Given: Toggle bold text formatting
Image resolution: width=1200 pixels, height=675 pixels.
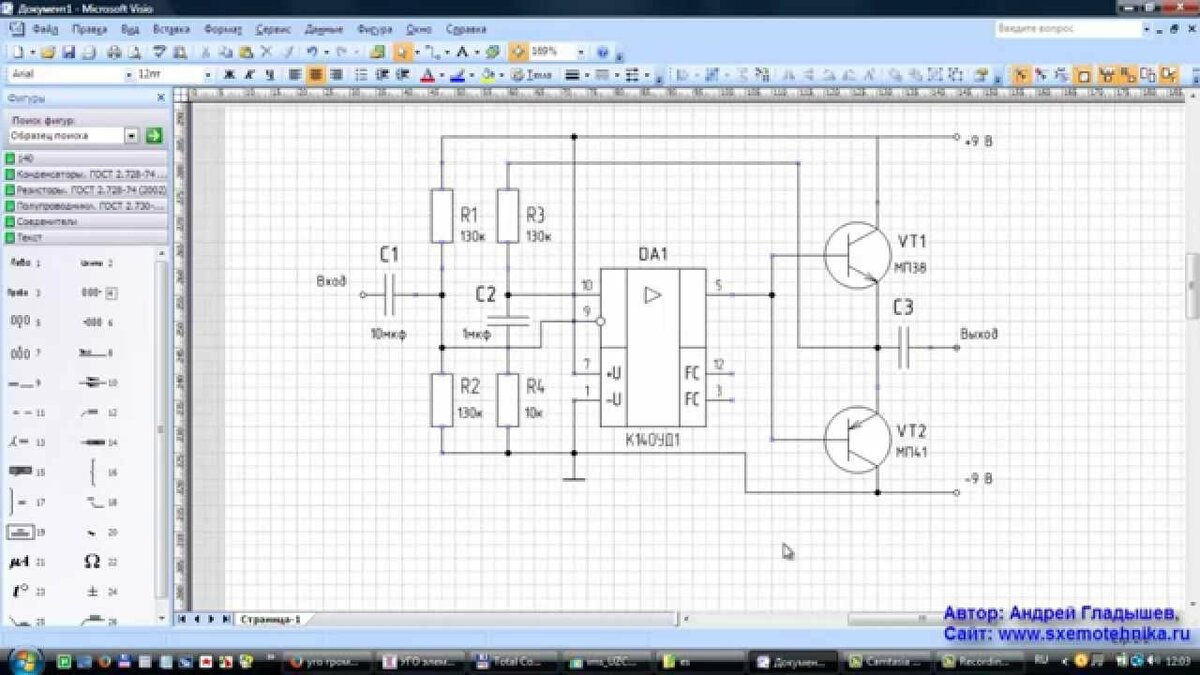Looking at the screenshot, I should pyautogui.click(x=229, y=74).
